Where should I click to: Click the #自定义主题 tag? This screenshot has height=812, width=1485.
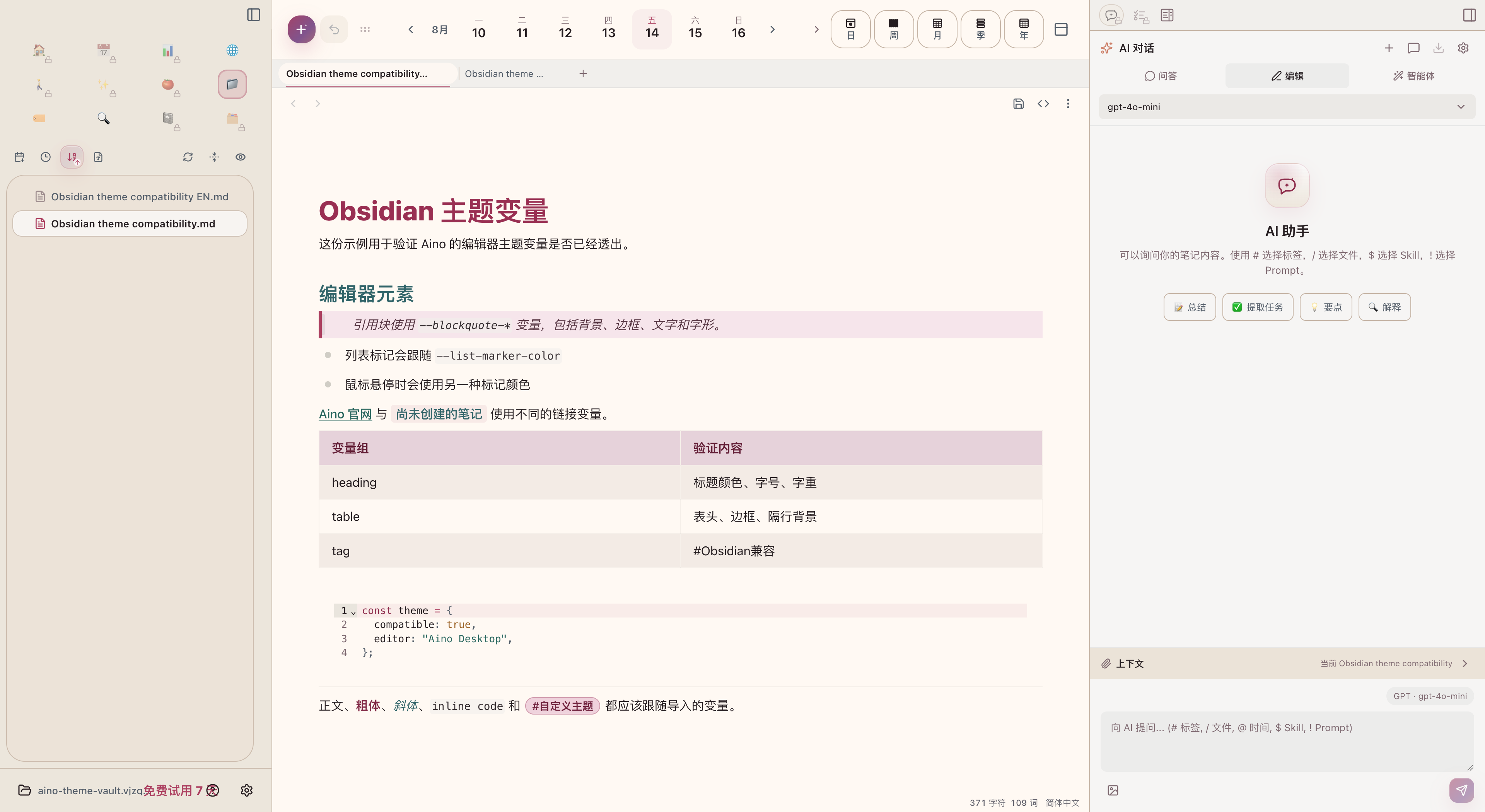(x=563, y=706)
